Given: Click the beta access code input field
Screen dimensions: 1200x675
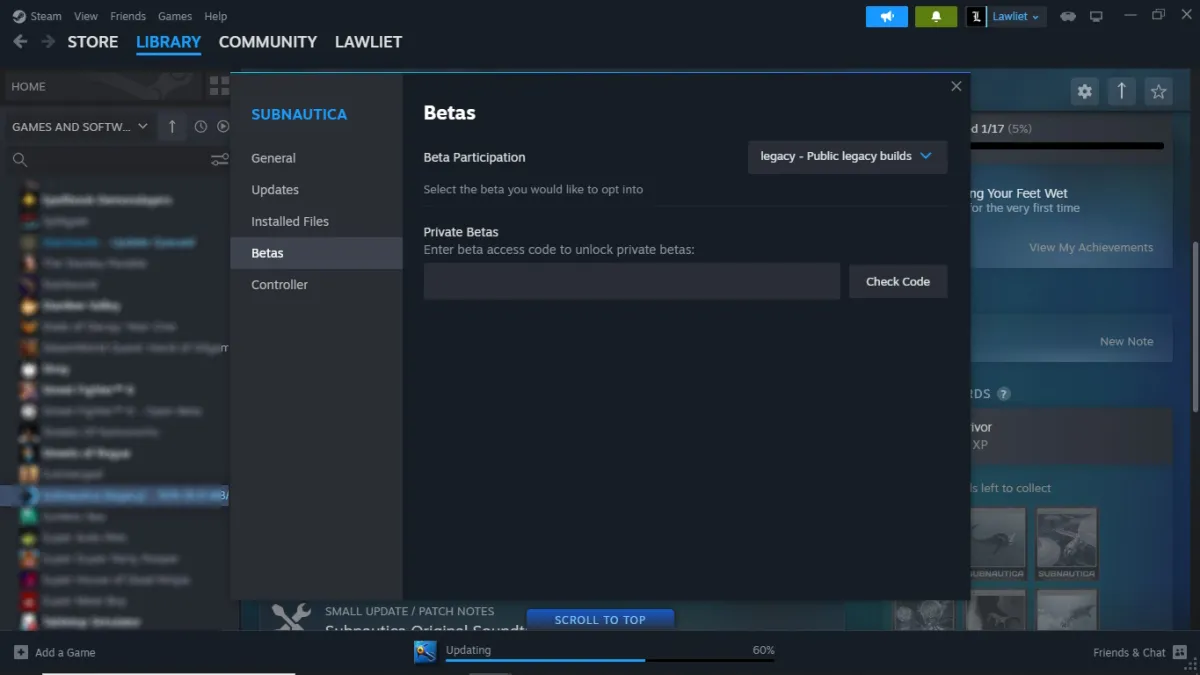Looking at the screenshot, I should 632,282.
